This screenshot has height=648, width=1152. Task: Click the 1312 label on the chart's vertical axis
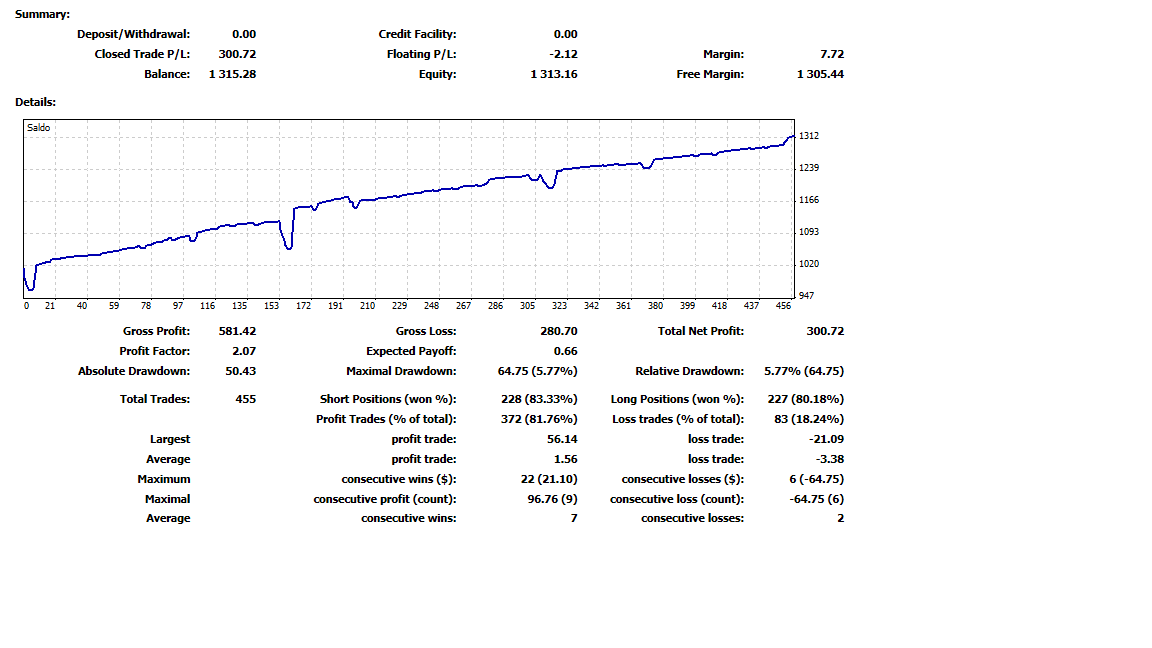(809, 136)
